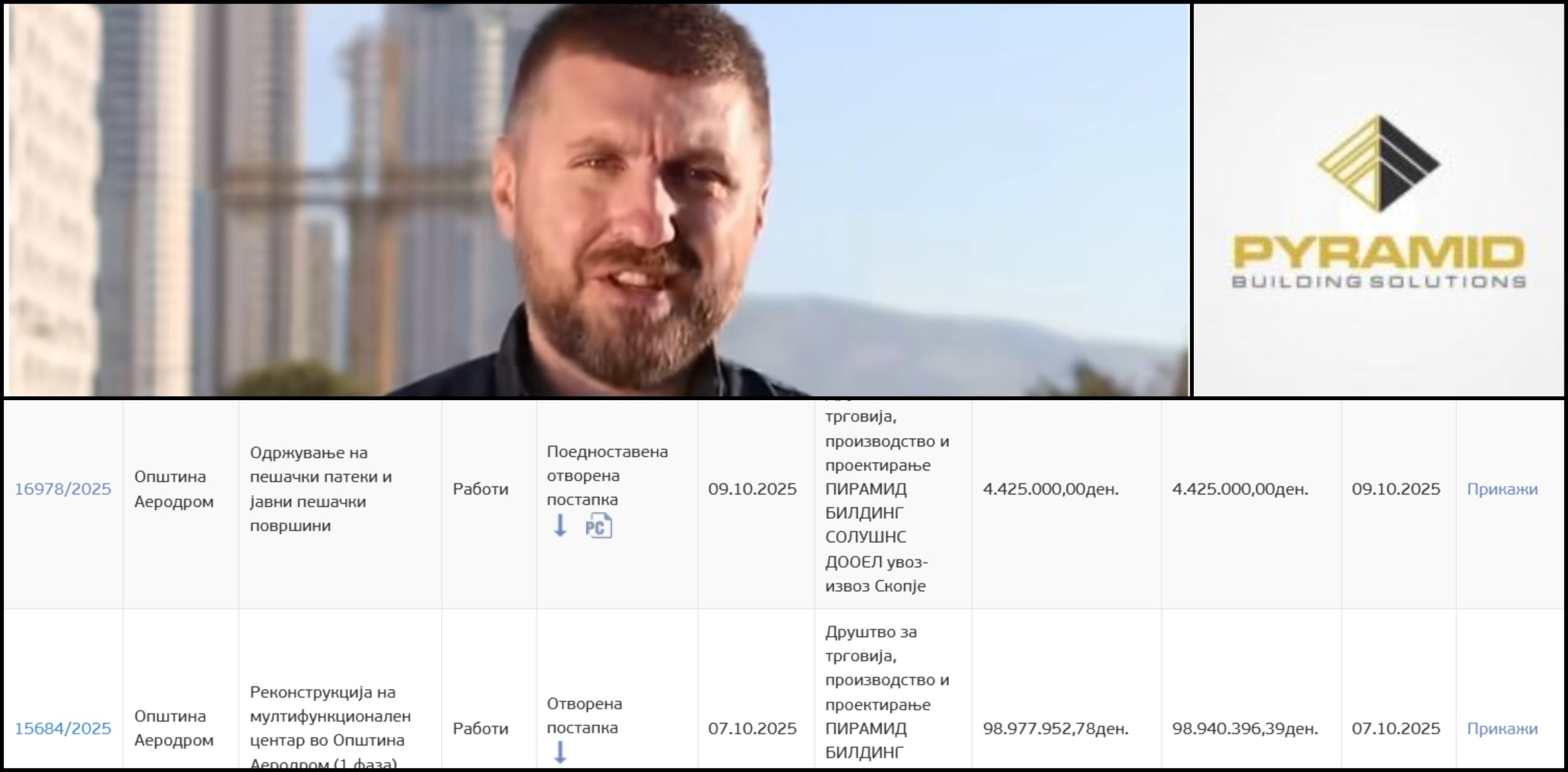The width and height of the screenshot is (1568, 772).
Task: Click Прикажи in the 15684/2025 row
Action: pyautogui.click(x=1502, y=728)
